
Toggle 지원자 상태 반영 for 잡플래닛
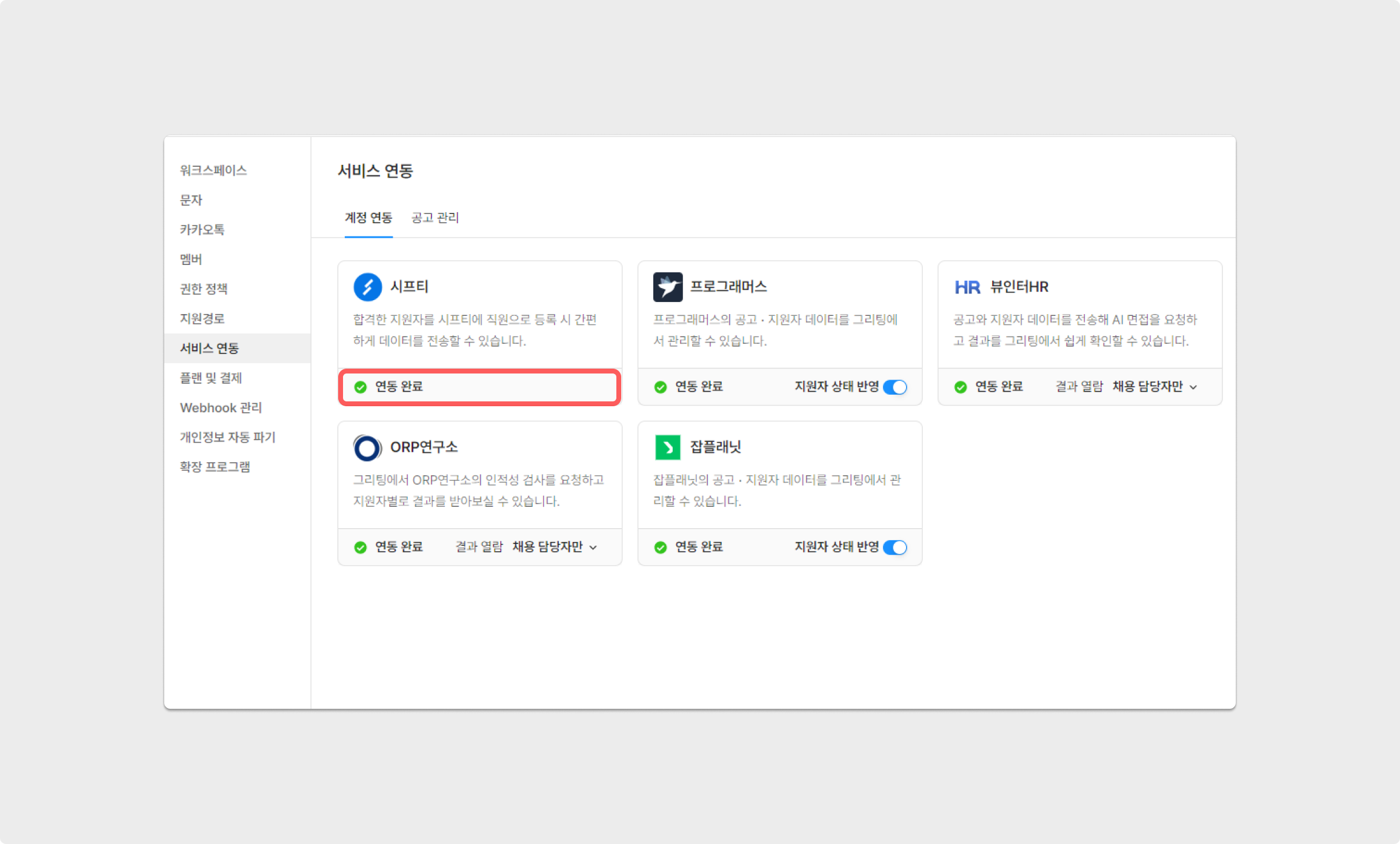point(895,548)
